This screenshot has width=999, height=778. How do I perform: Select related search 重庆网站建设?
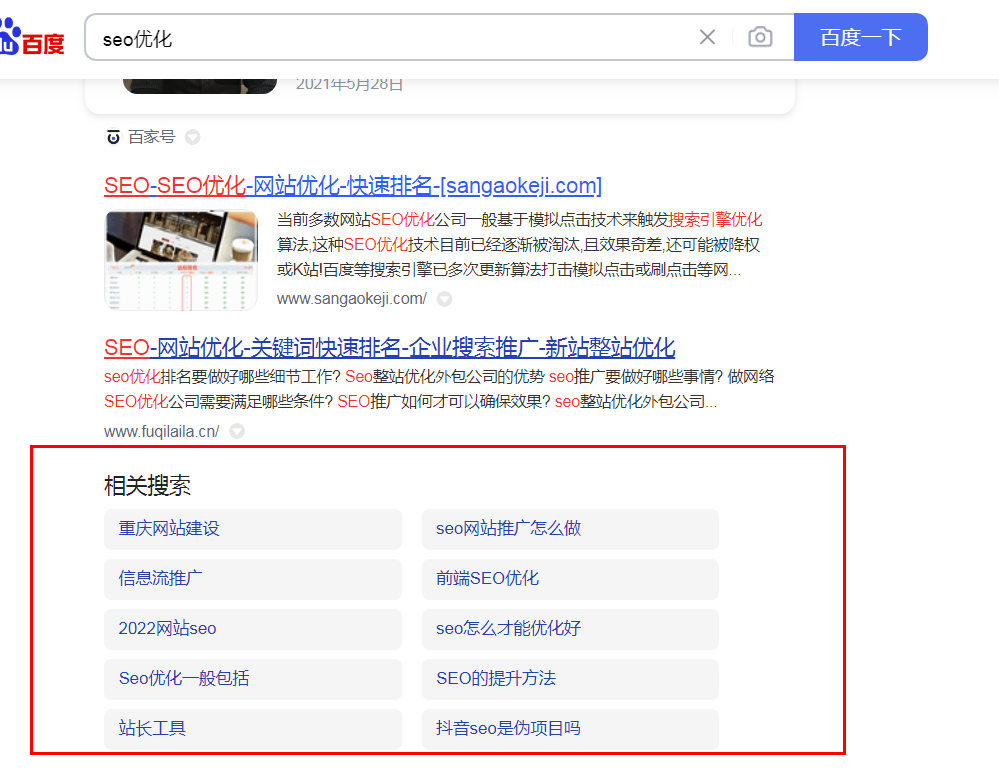pyautogui.click(x=253, y=529)
